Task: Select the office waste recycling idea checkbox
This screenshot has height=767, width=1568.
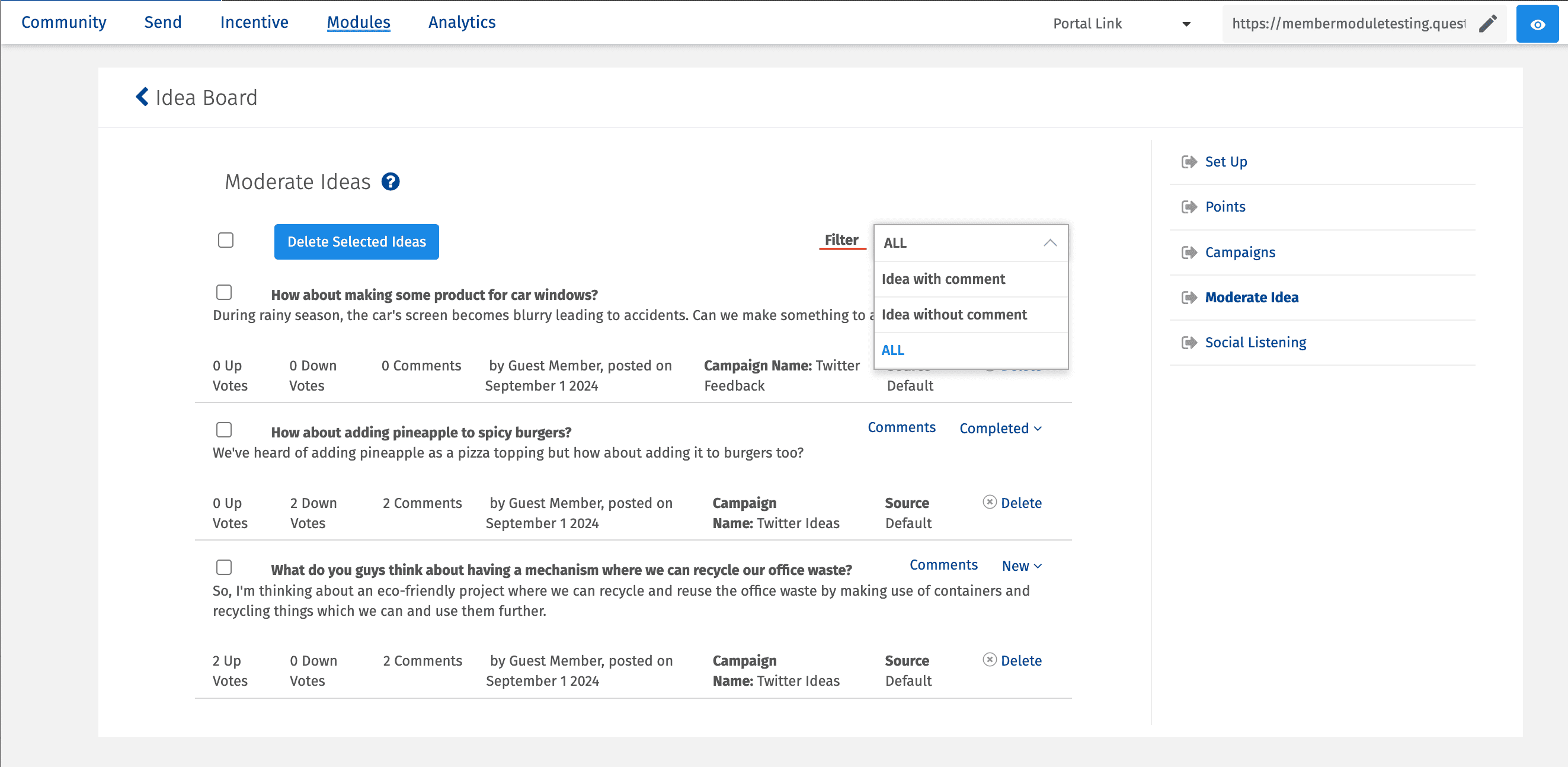Action: (x=224, y=568)
